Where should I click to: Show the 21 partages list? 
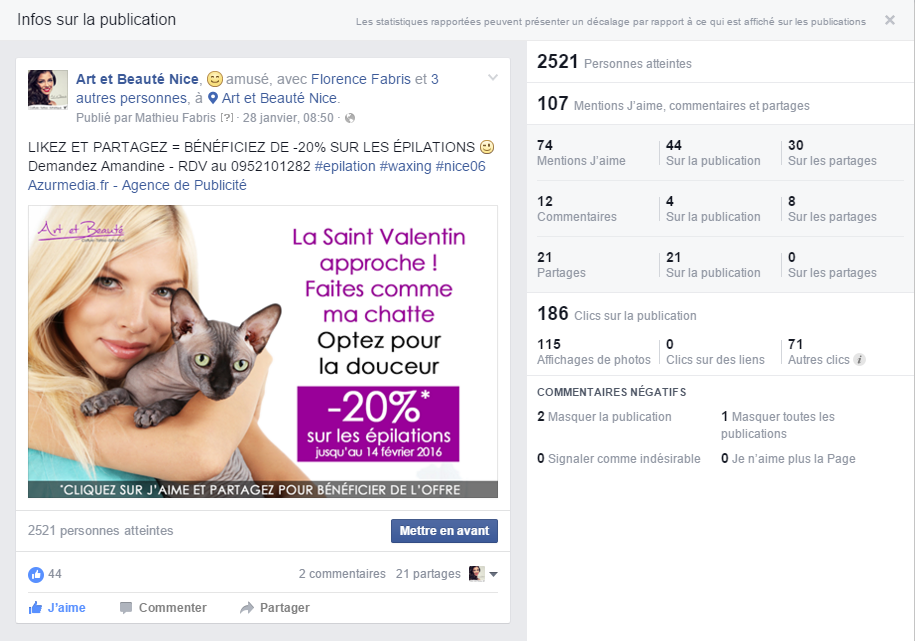(x=428, y=574)
